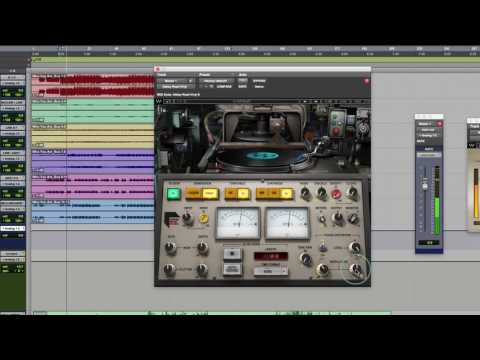Open the factory default preset dropdown
Image resolution: width=480 pixels, height=360 pixels.
pos(217,81)
